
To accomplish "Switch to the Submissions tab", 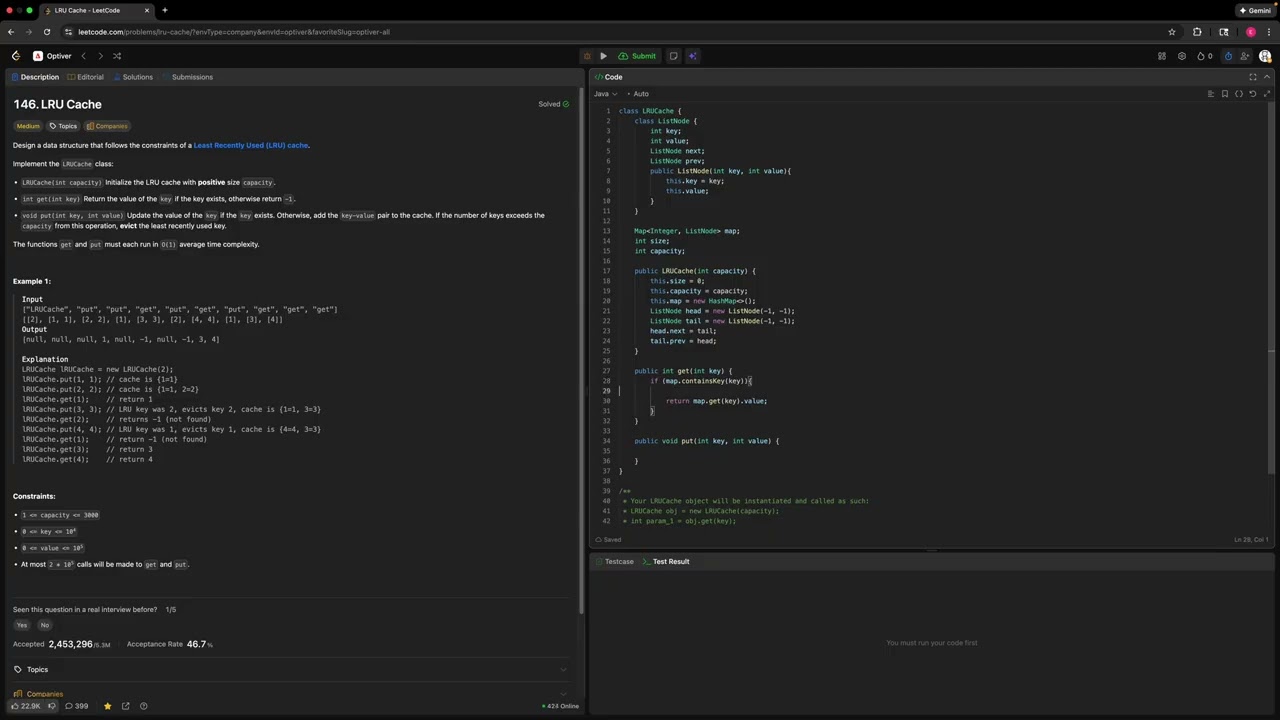I will click(188, 77).
